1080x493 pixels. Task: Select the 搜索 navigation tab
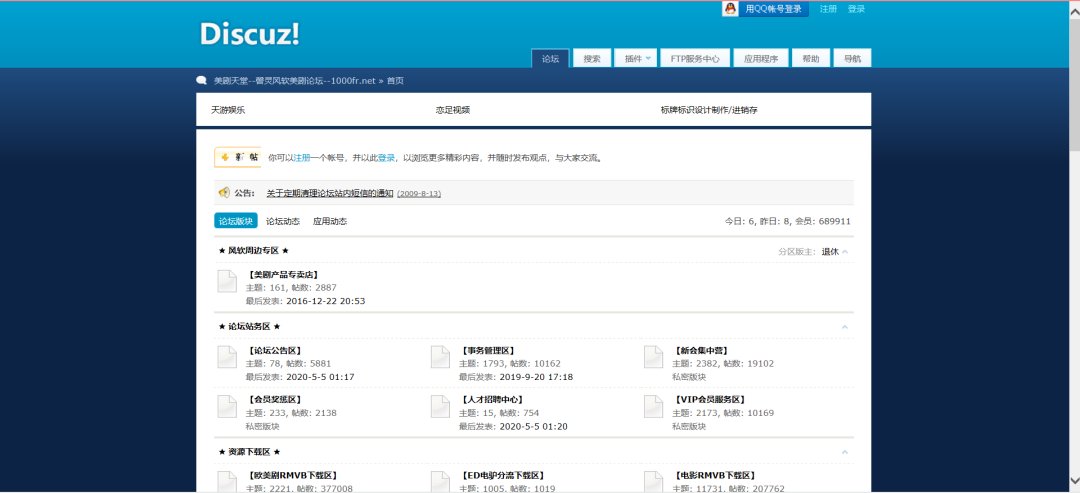[592, 59]
